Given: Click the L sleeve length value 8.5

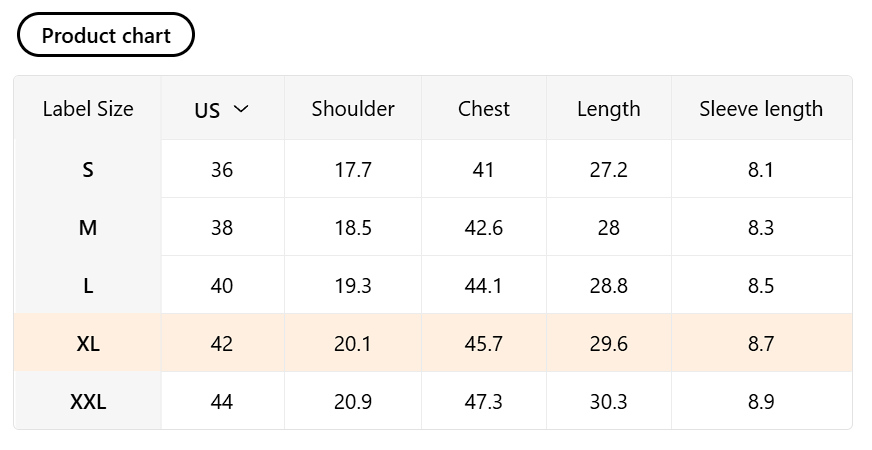Looking at the screenshot, I should coord(761,286).
